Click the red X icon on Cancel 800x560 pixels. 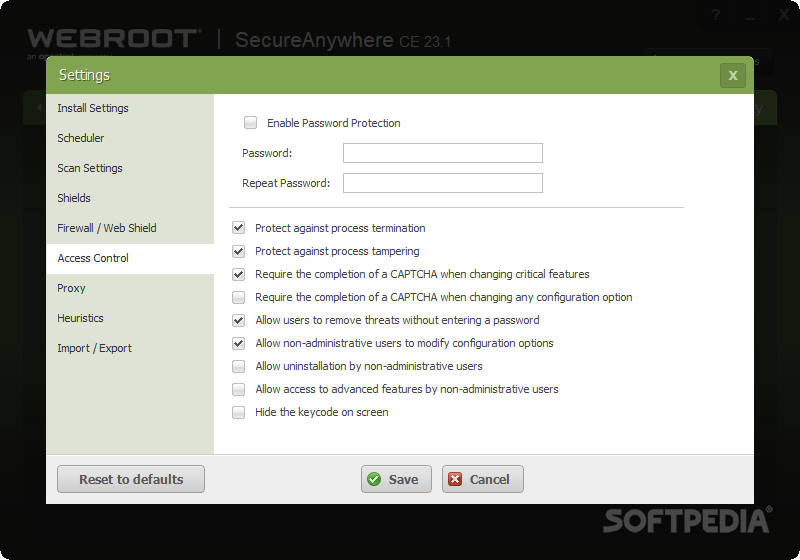(x=455, y=479)
